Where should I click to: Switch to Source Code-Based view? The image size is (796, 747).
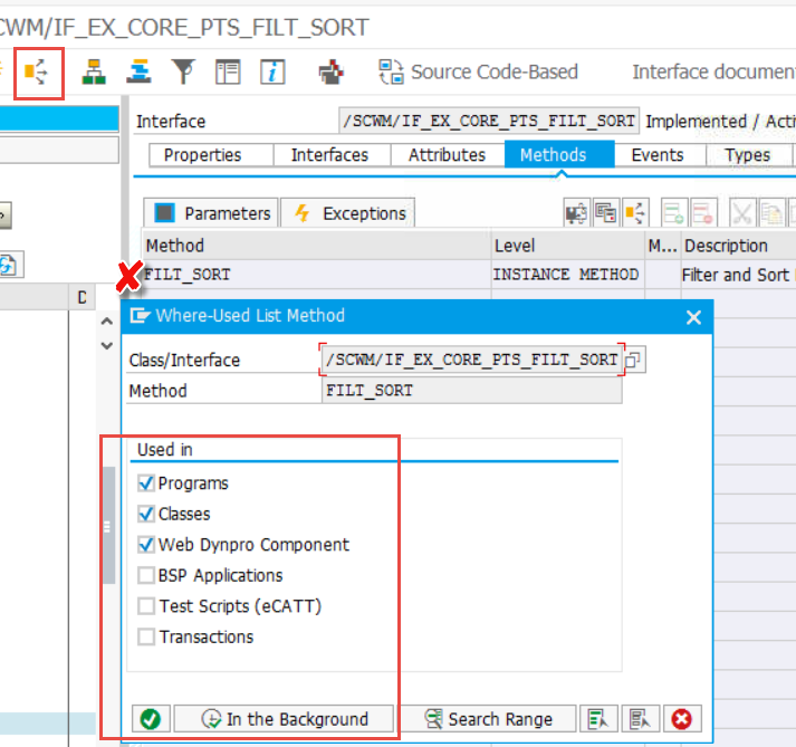click(478, 72)
